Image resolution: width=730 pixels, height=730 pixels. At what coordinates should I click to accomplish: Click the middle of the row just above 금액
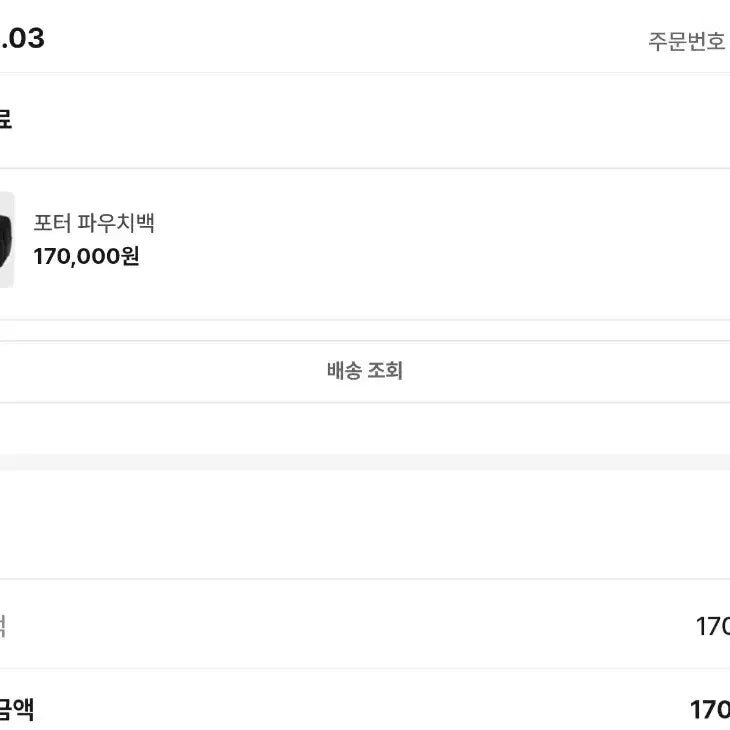tap(364, 627)
